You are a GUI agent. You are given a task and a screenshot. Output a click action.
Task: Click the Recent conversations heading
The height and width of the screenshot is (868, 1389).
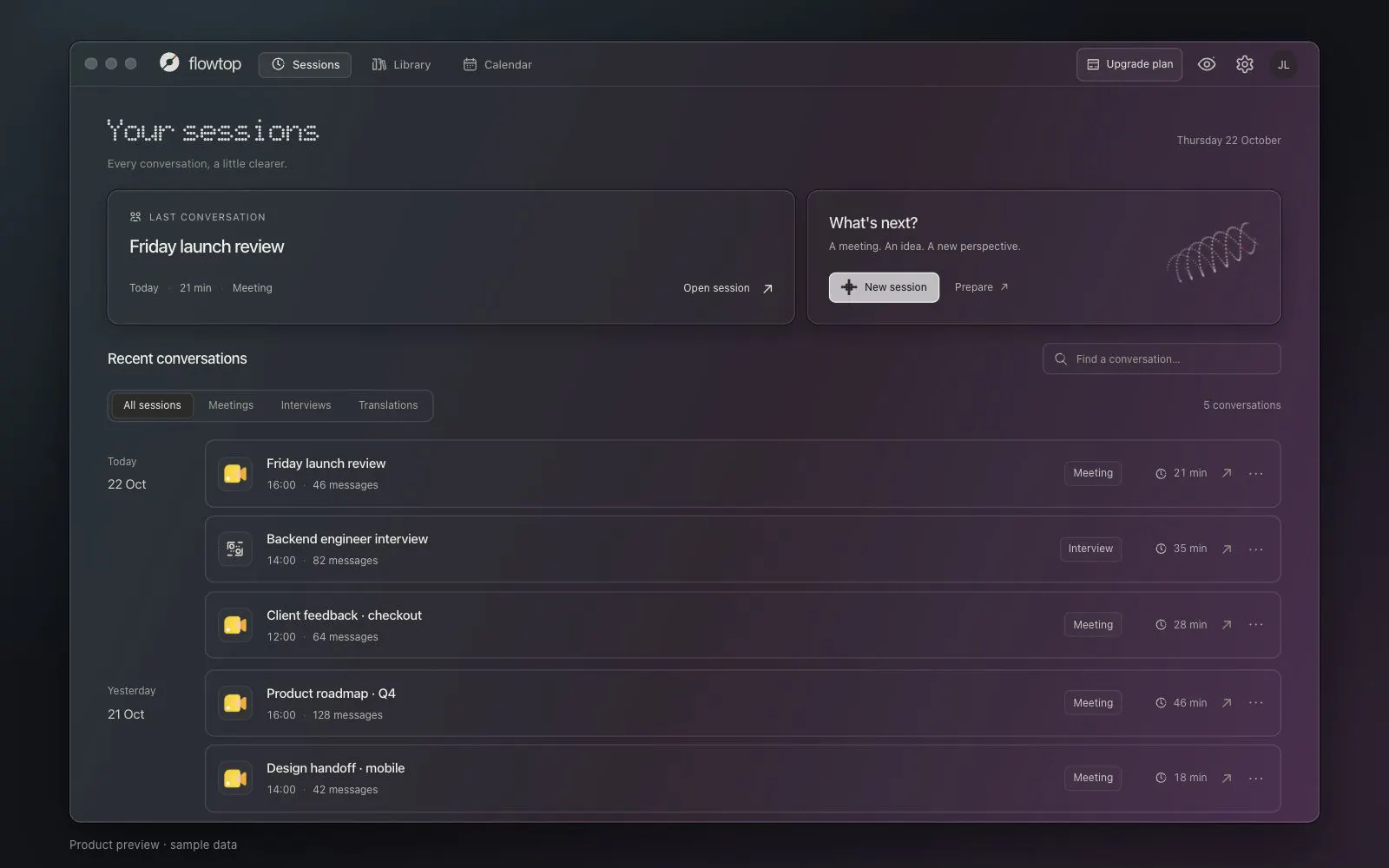(177, 358)
